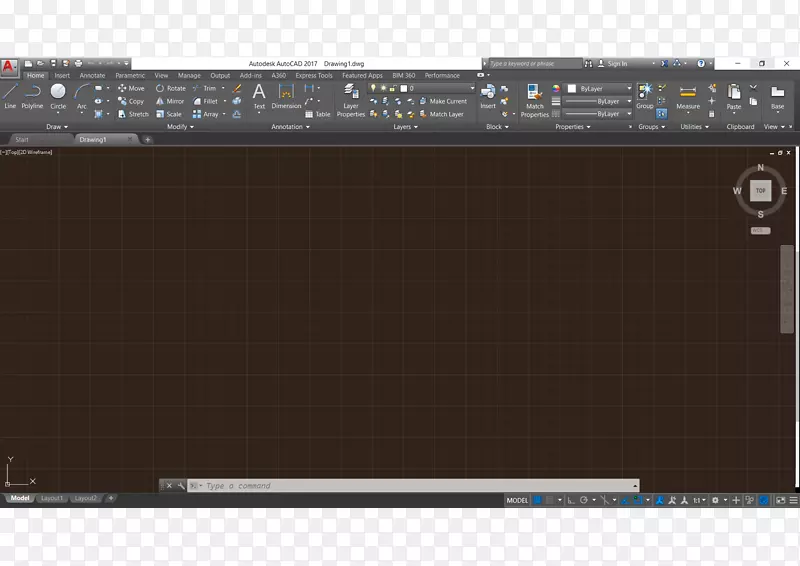Screen dimensions: 800x566
Task: Toggle clean screen in status bar
Action: click(781, 500)
